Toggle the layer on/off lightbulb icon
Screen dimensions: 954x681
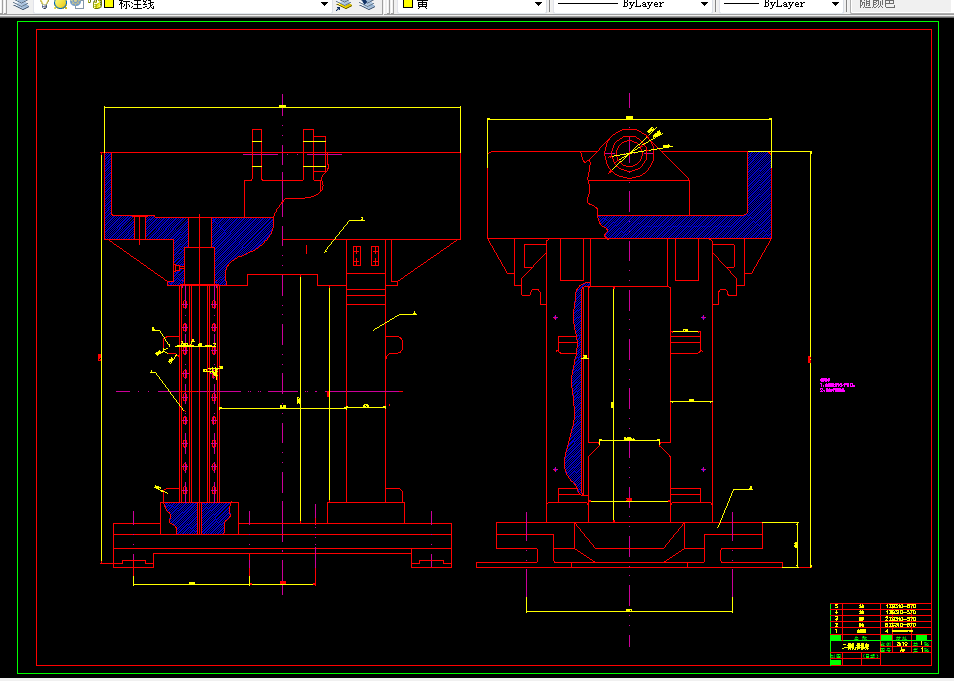(44, 4)
